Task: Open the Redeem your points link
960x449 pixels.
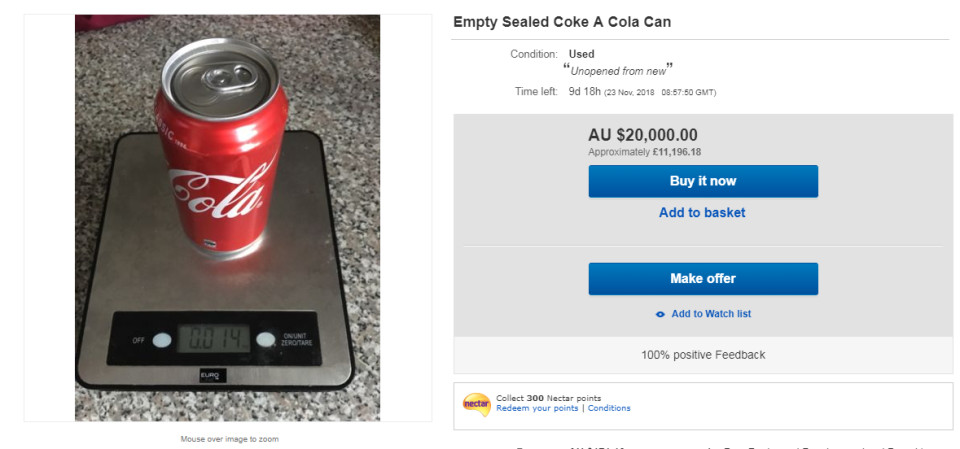Action: coord(537,408)
